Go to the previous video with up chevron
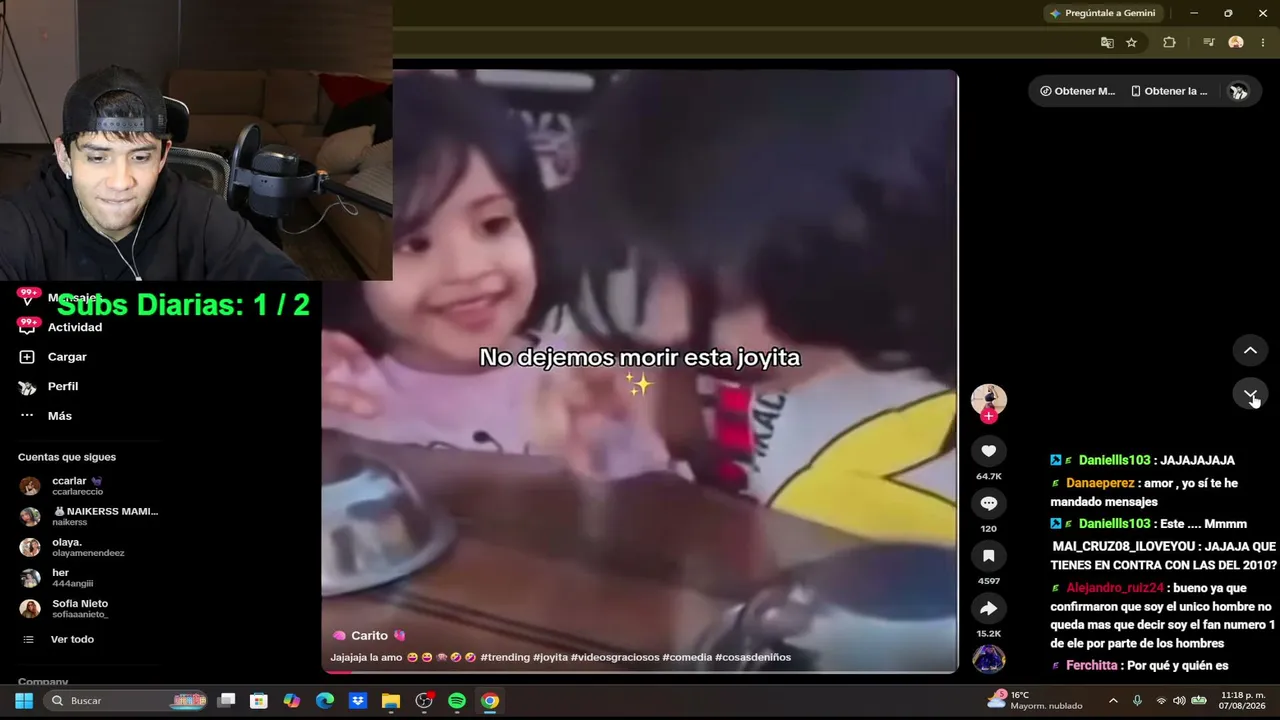 tap(1250, 350)
